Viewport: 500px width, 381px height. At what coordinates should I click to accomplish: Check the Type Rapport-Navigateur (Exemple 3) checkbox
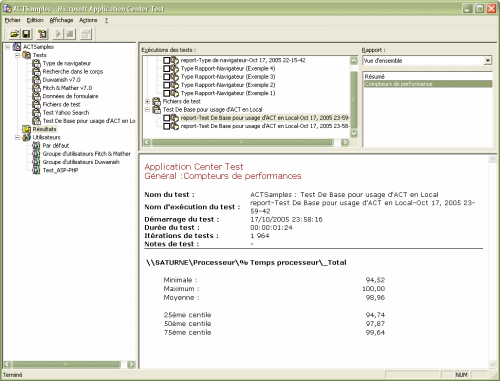[167, 77]
